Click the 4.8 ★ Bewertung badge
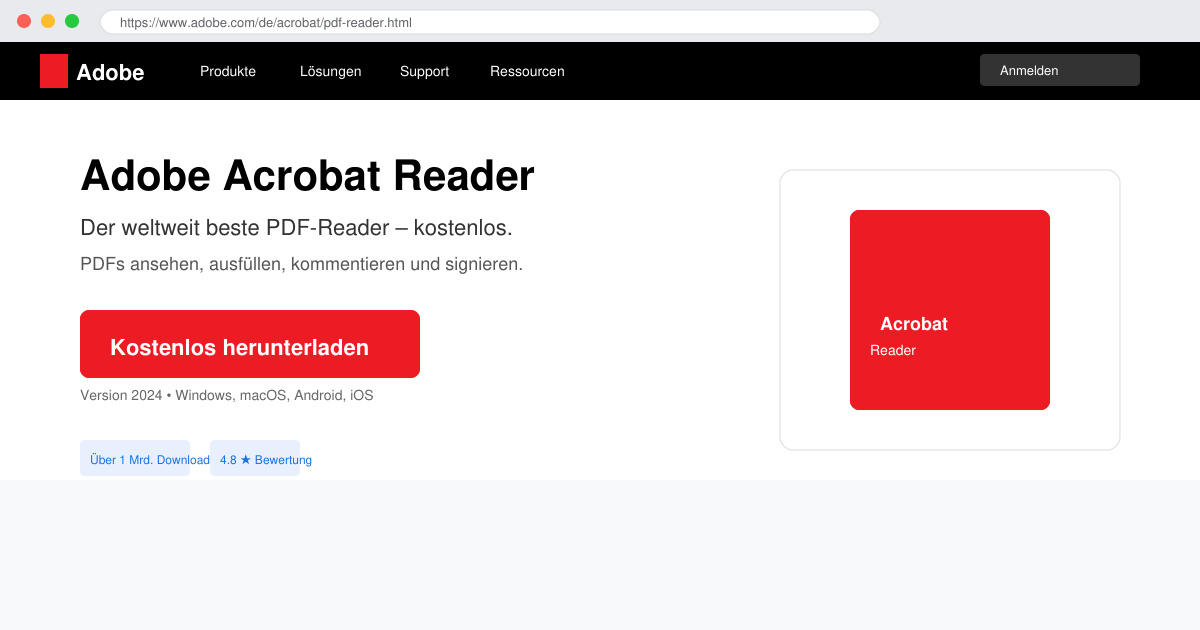Screen dimensions: 1200x630 coord(255,458)
